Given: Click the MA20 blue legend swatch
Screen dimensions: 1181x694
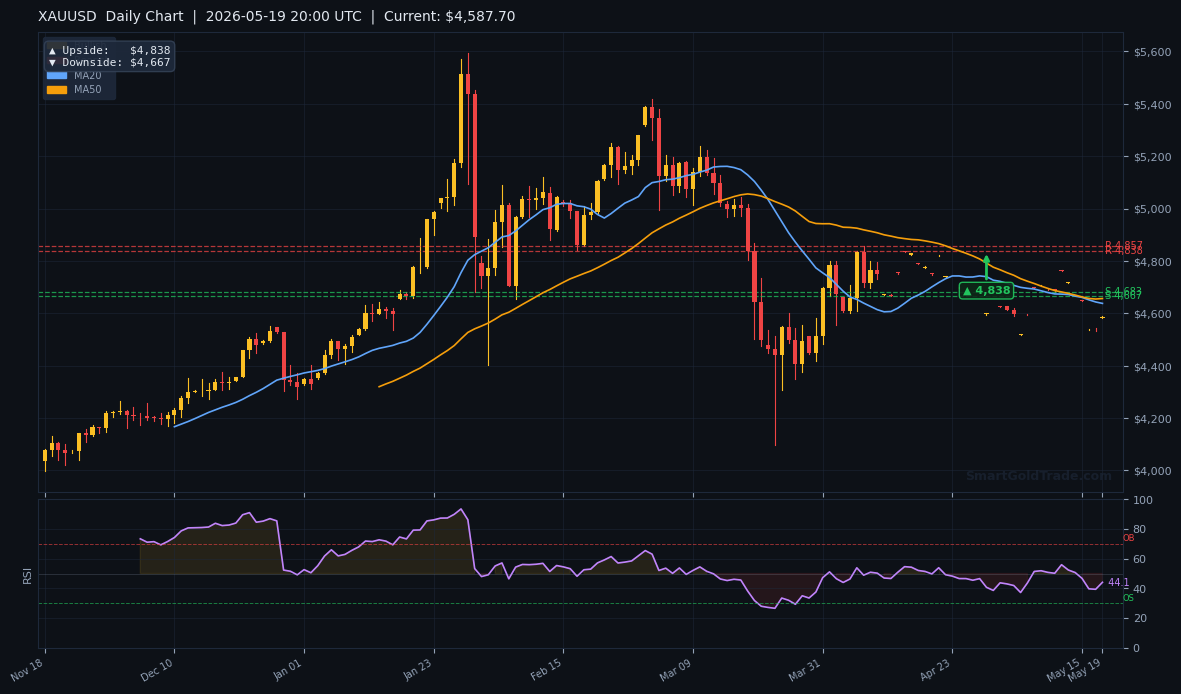Looking at the screenshot, I should click(x=56, y=75).
